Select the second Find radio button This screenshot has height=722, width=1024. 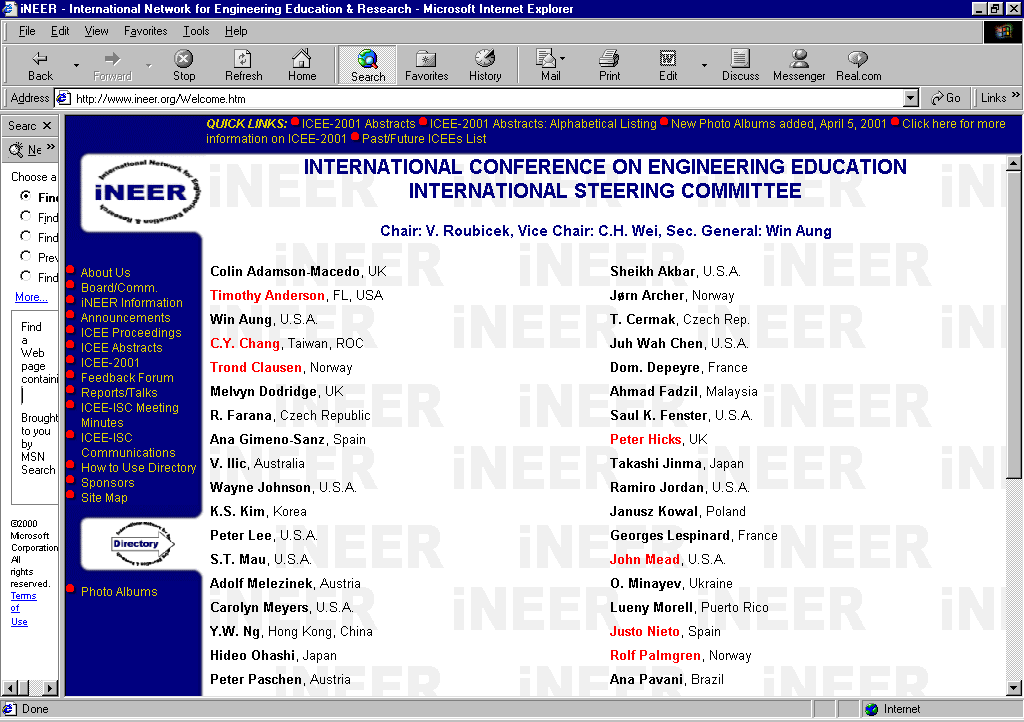pyautogui.click(x=25, y=215)
